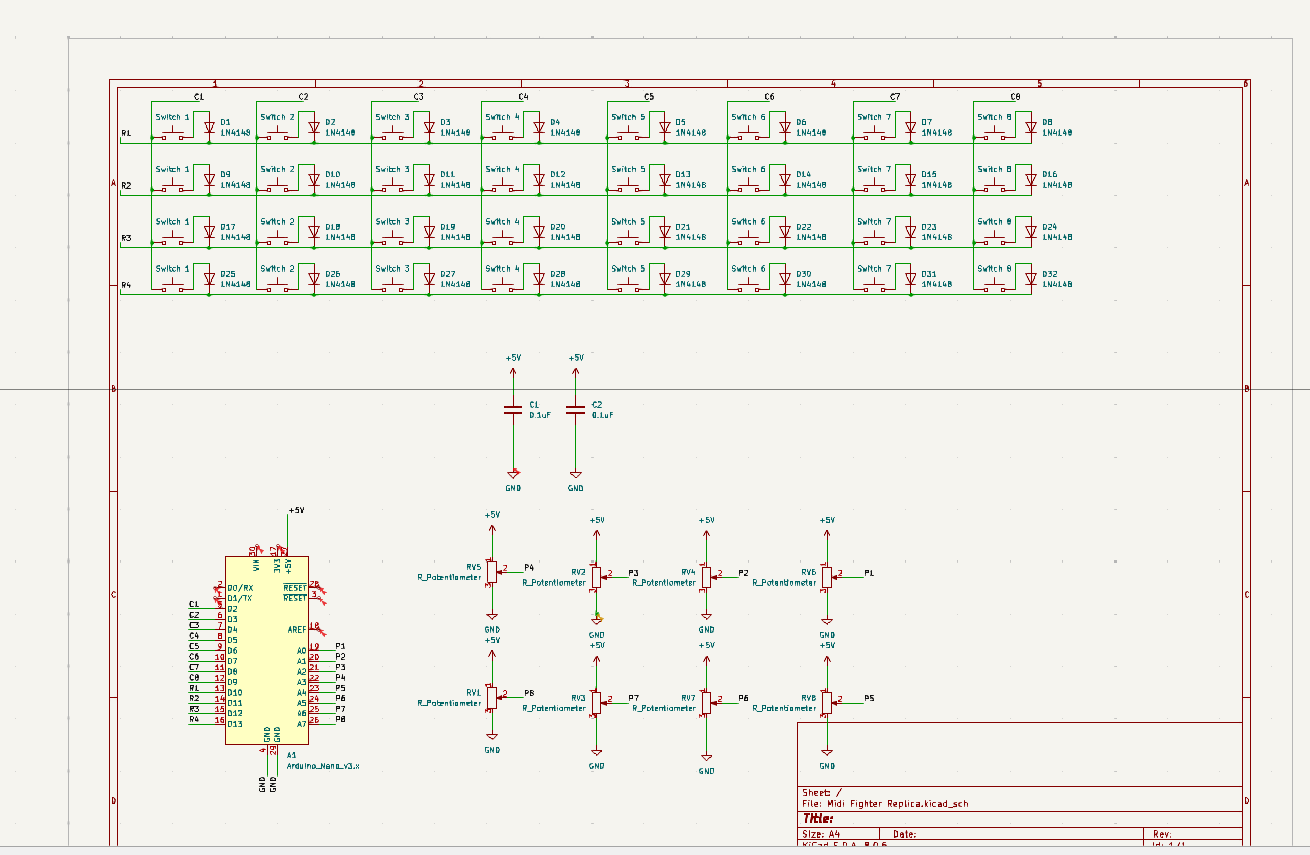Image resolution: width=1310 pixels, height=855 pixels.
Task: Click the Rev: field in title block
Action: (x=1162, y=833)
